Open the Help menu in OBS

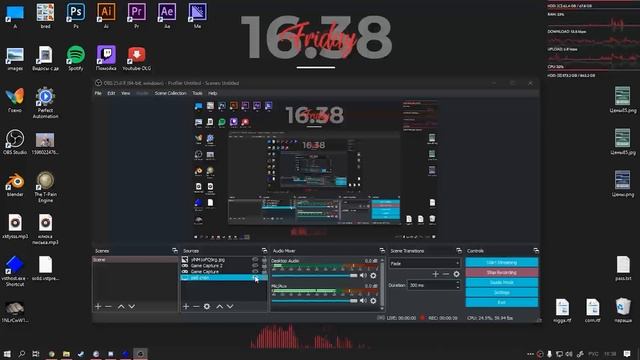point(213,93)
